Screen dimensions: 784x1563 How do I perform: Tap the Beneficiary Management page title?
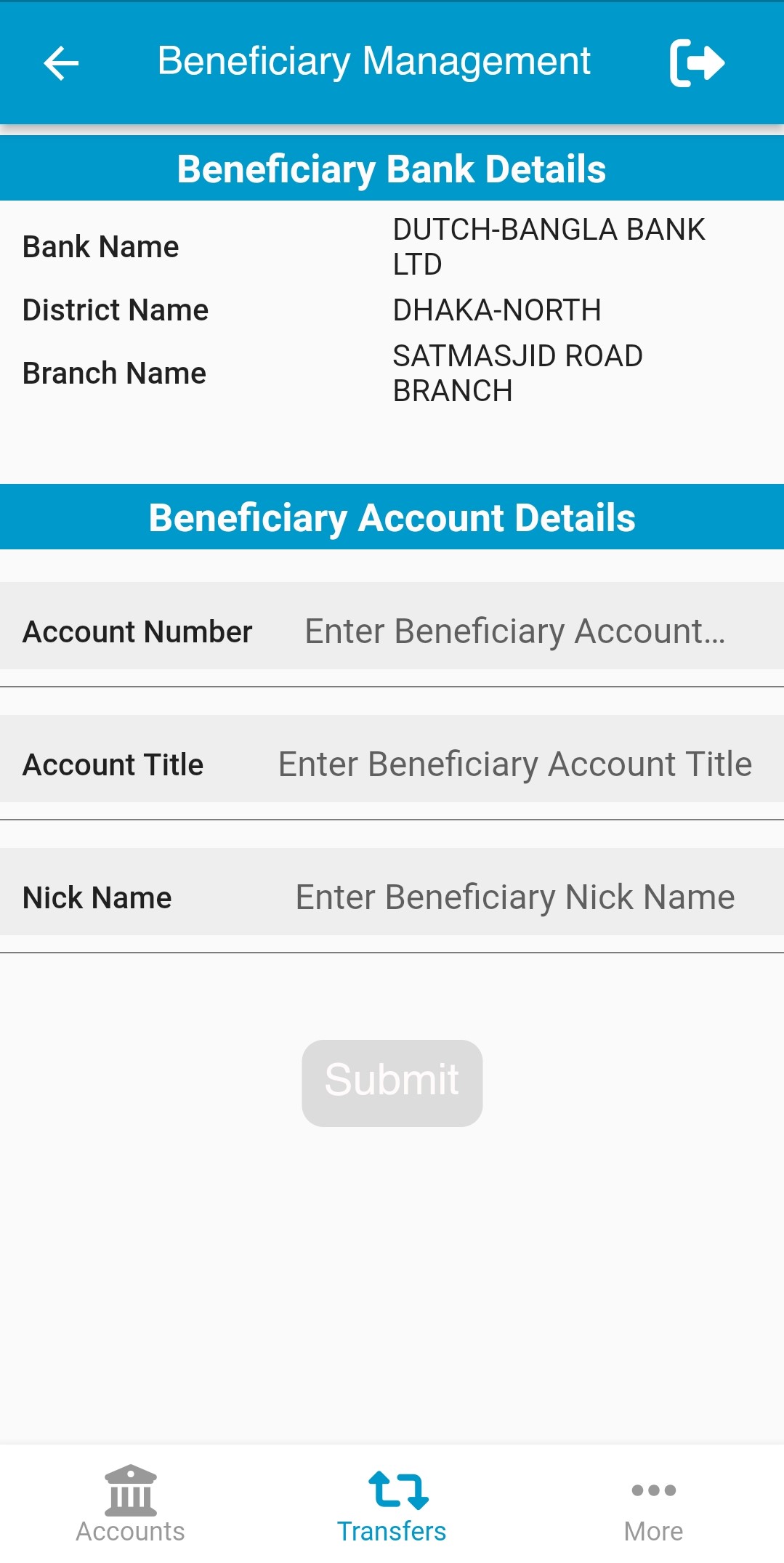click(373, 61)
